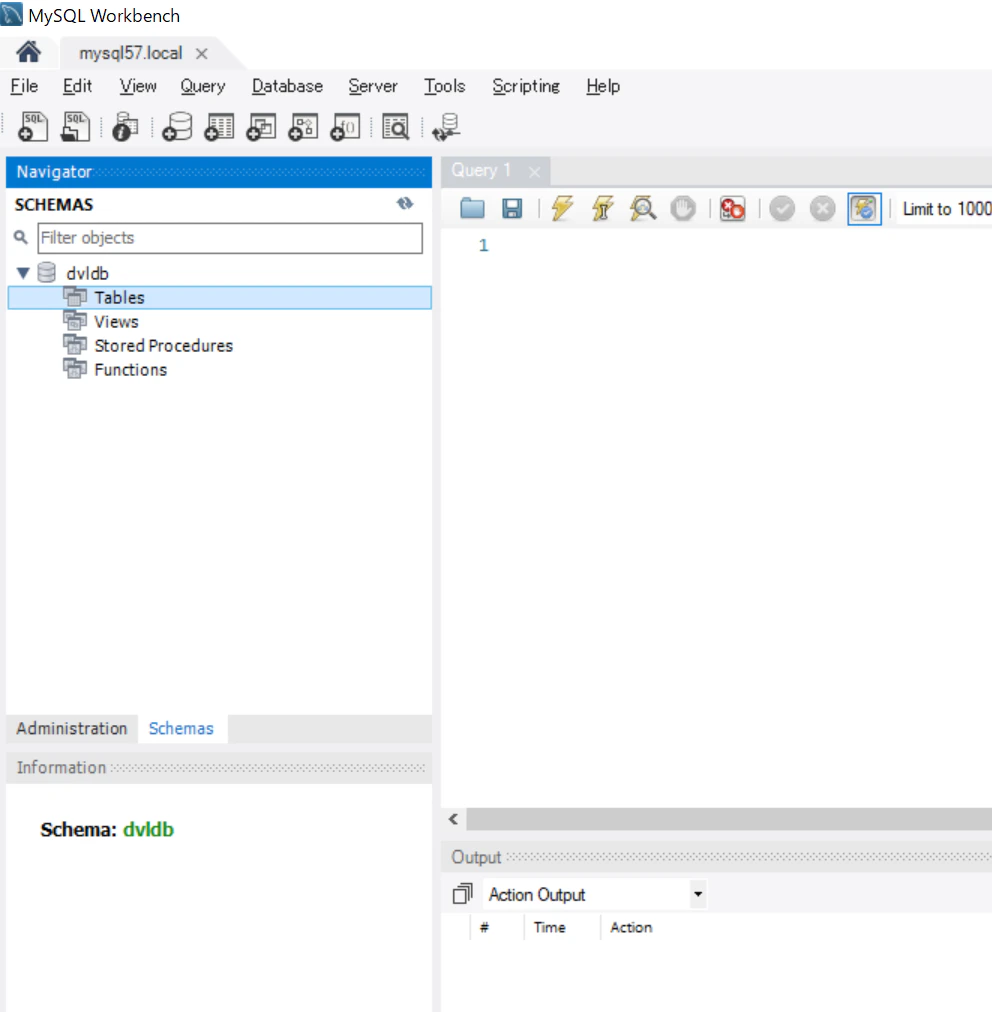Open a SQL script file icon
This screenshot has width=992, height=1012.
pyautogui.click(x=75, y=126)
